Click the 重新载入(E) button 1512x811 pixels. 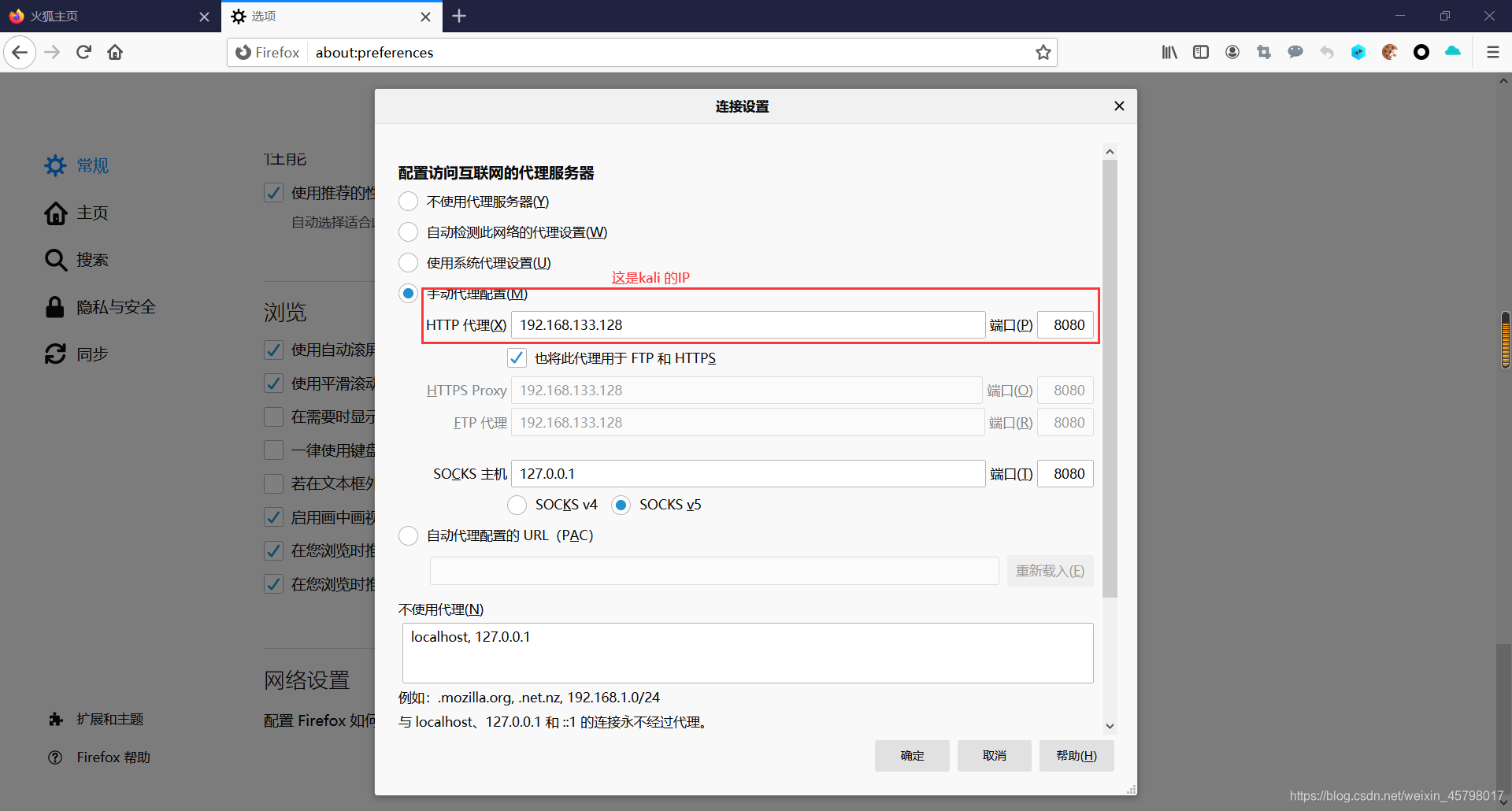click(x=1050, y=571)
